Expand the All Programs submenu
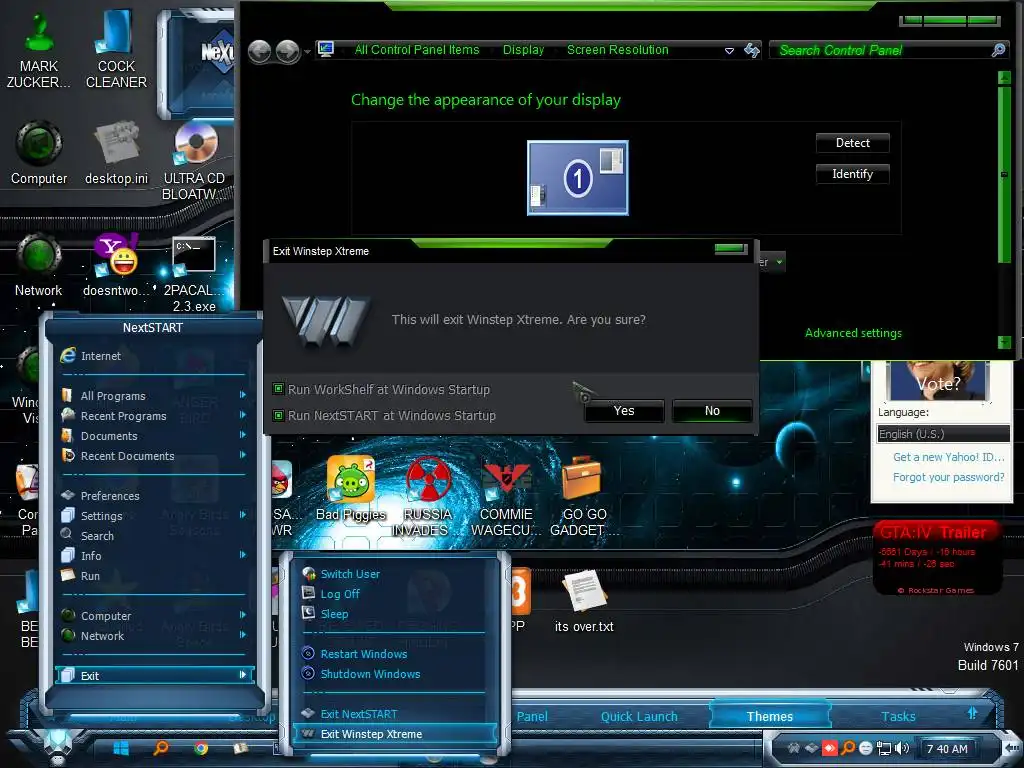 click(x=153, y=396)
